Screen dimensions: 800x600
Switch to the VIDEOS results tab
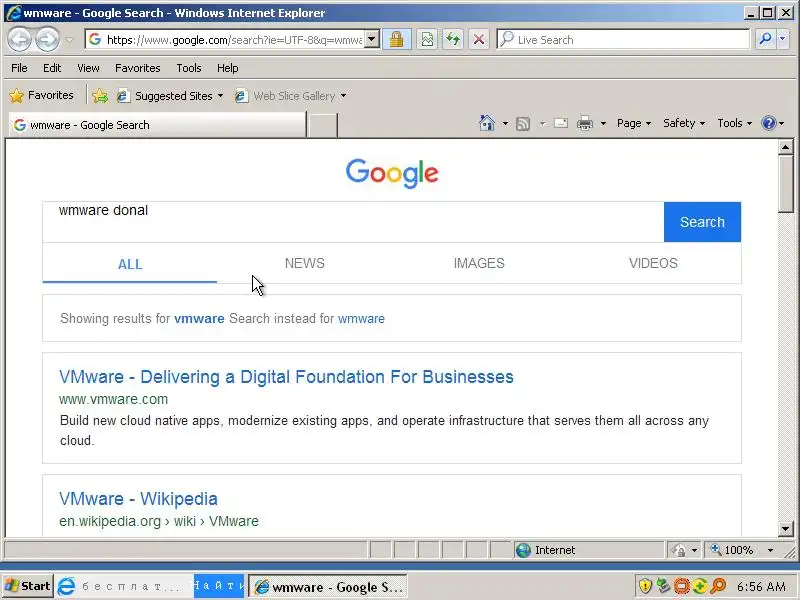tap(654, 263)
